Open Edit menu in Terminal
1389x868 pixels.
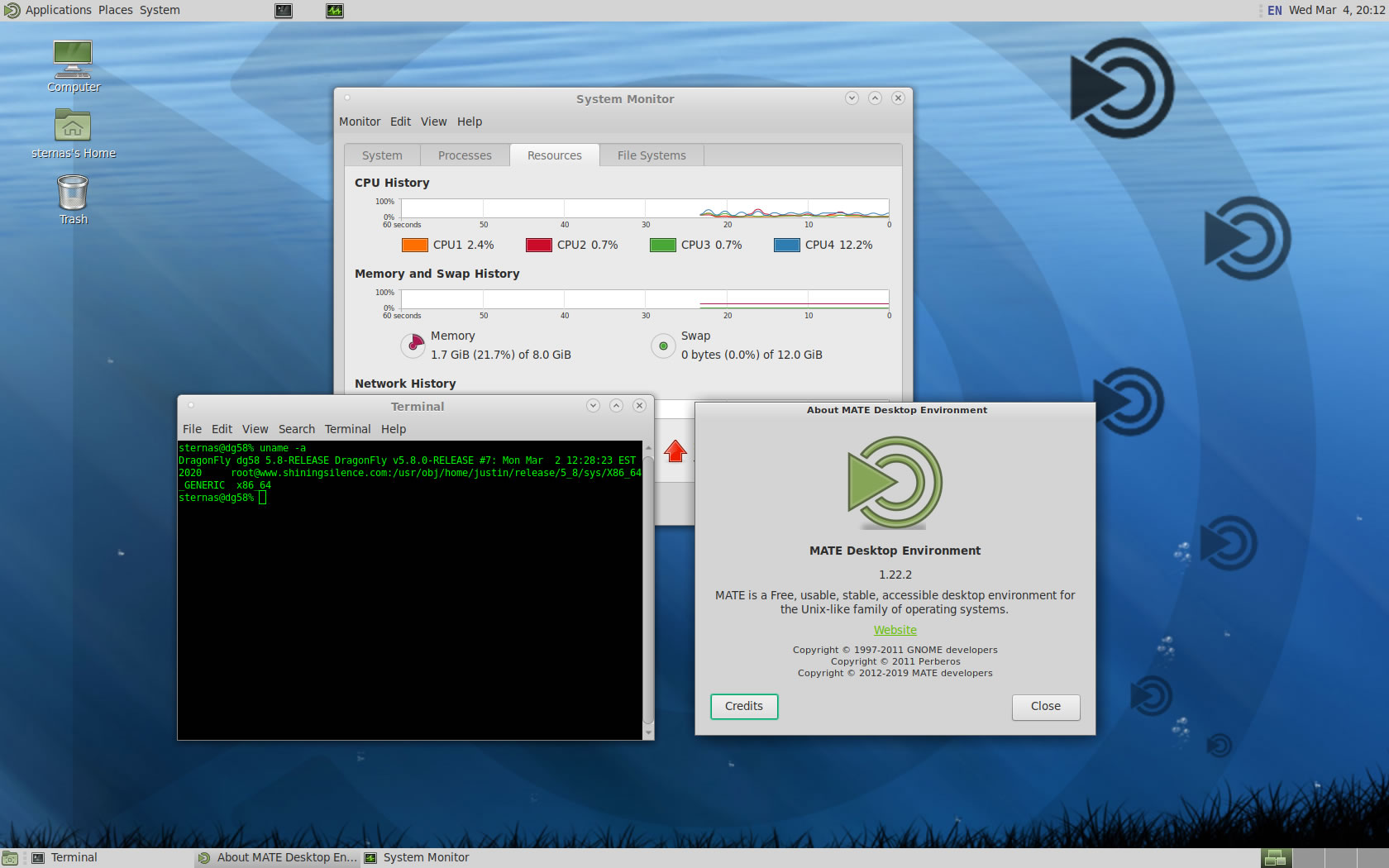[222, 429]
